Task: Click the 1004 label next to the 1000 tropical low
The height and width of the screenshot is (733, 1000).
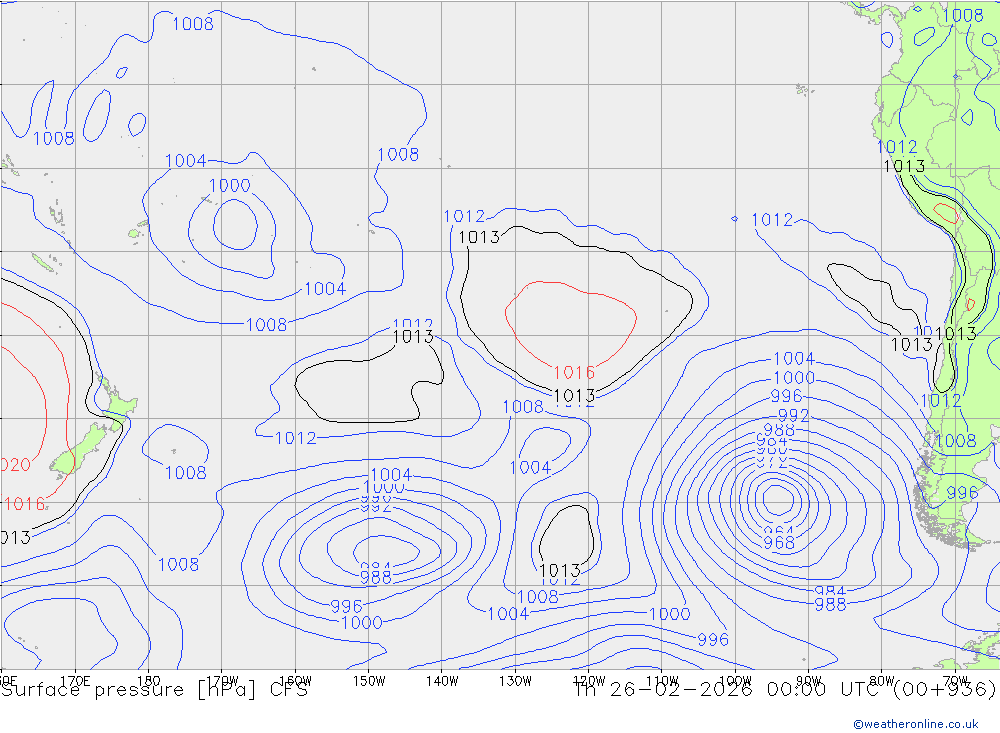Action: tap(186, 160)
